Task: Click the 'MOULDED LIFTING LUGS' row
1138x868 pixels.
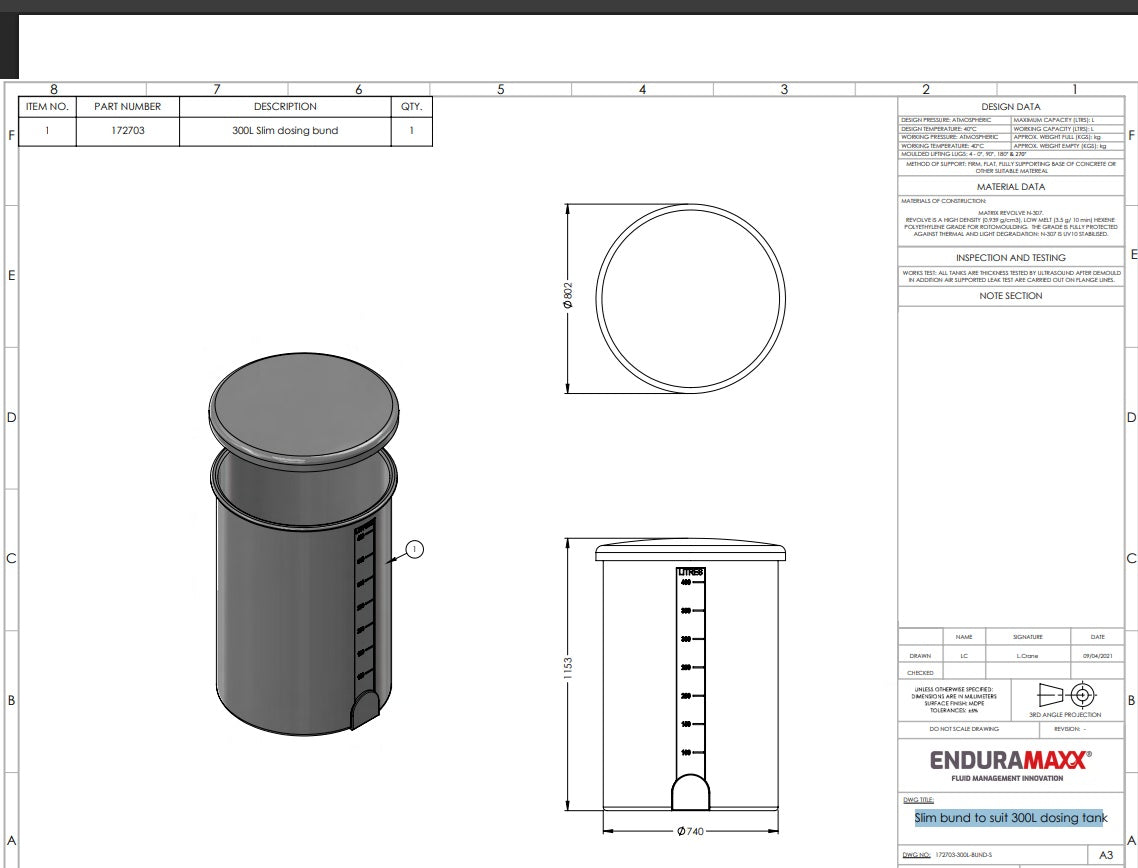Action: 1011,155
